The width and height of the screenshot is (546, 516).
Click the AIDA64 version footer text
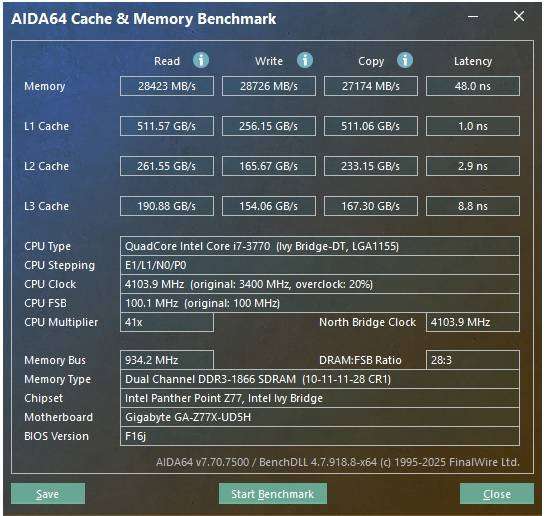click(337, 462)
